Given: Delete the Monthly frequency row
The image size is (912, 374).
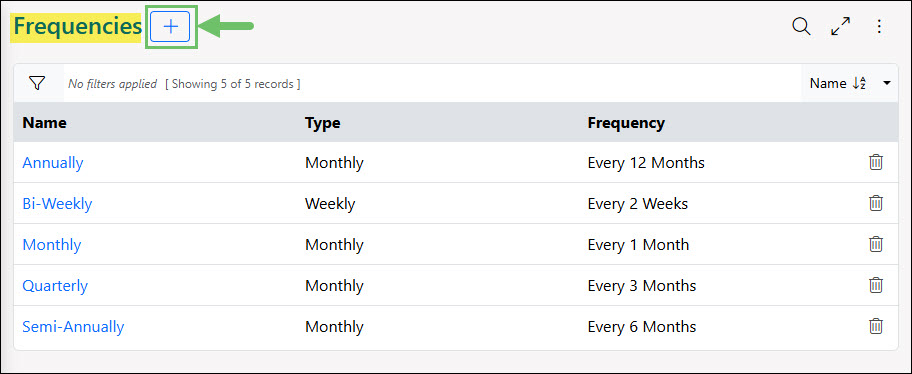Looking at the screenshot, I should click(875, 244).
